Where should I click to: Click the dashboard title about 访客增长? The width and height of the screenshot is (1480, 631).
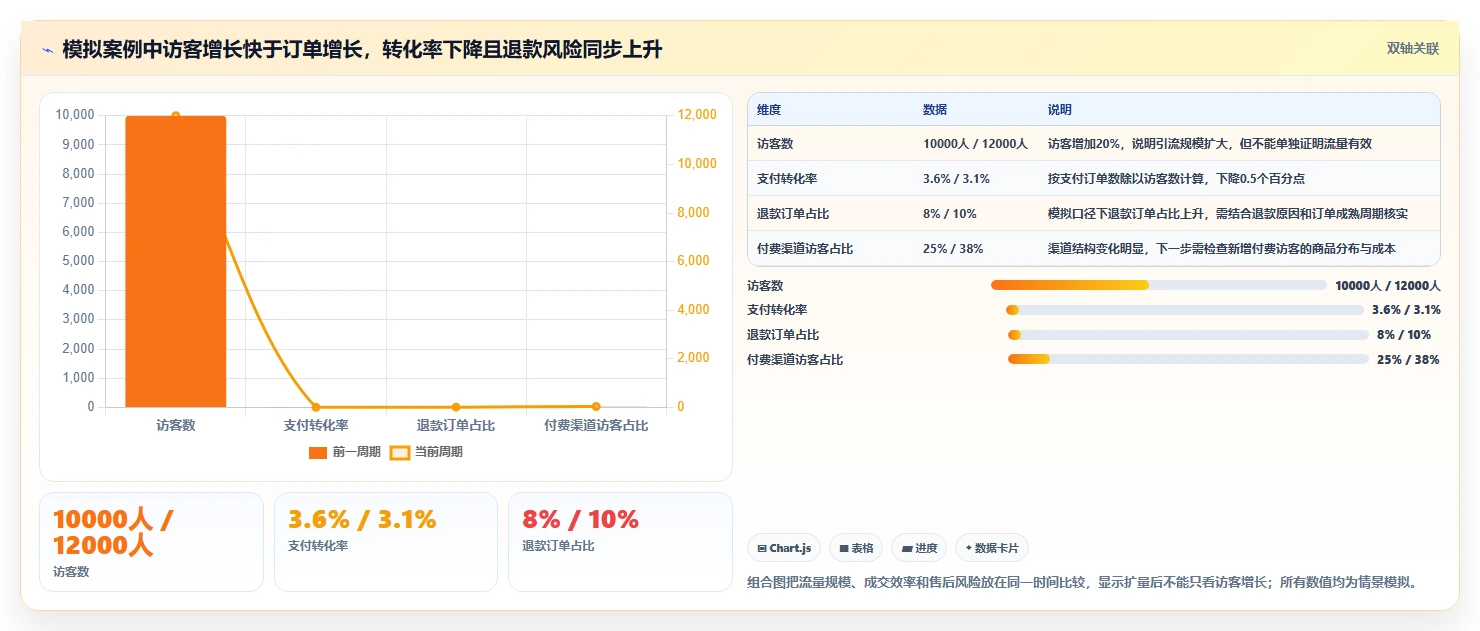pos(362,50)
